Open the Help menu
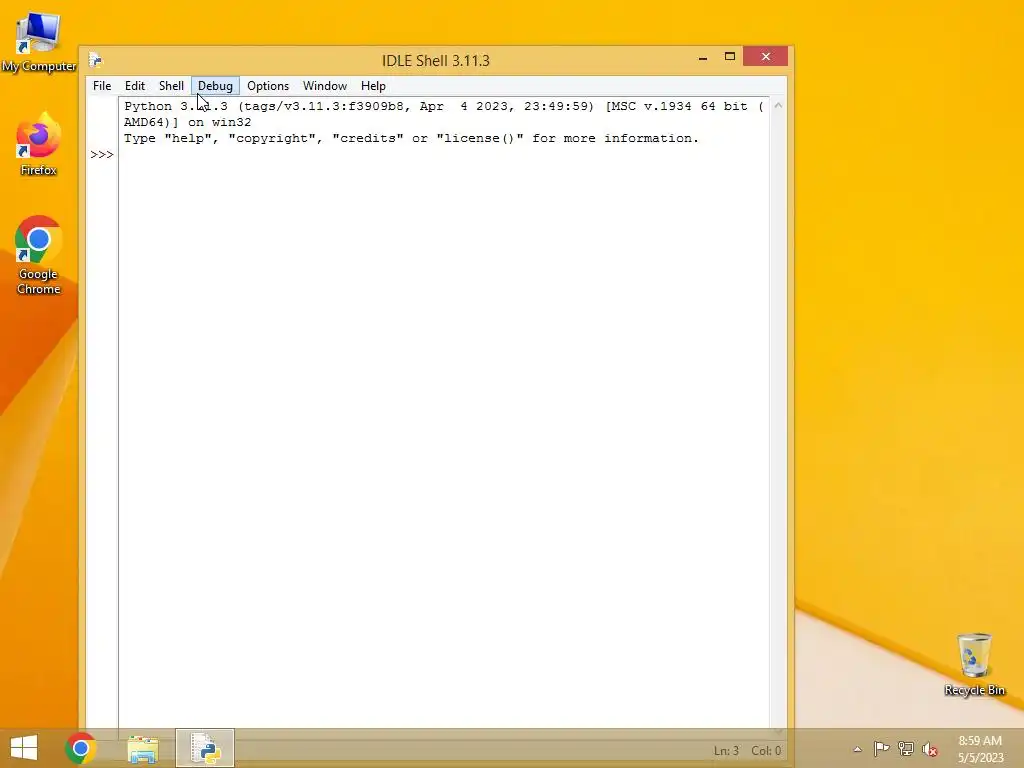The image size is (1024, 768). tap(373, 86)
